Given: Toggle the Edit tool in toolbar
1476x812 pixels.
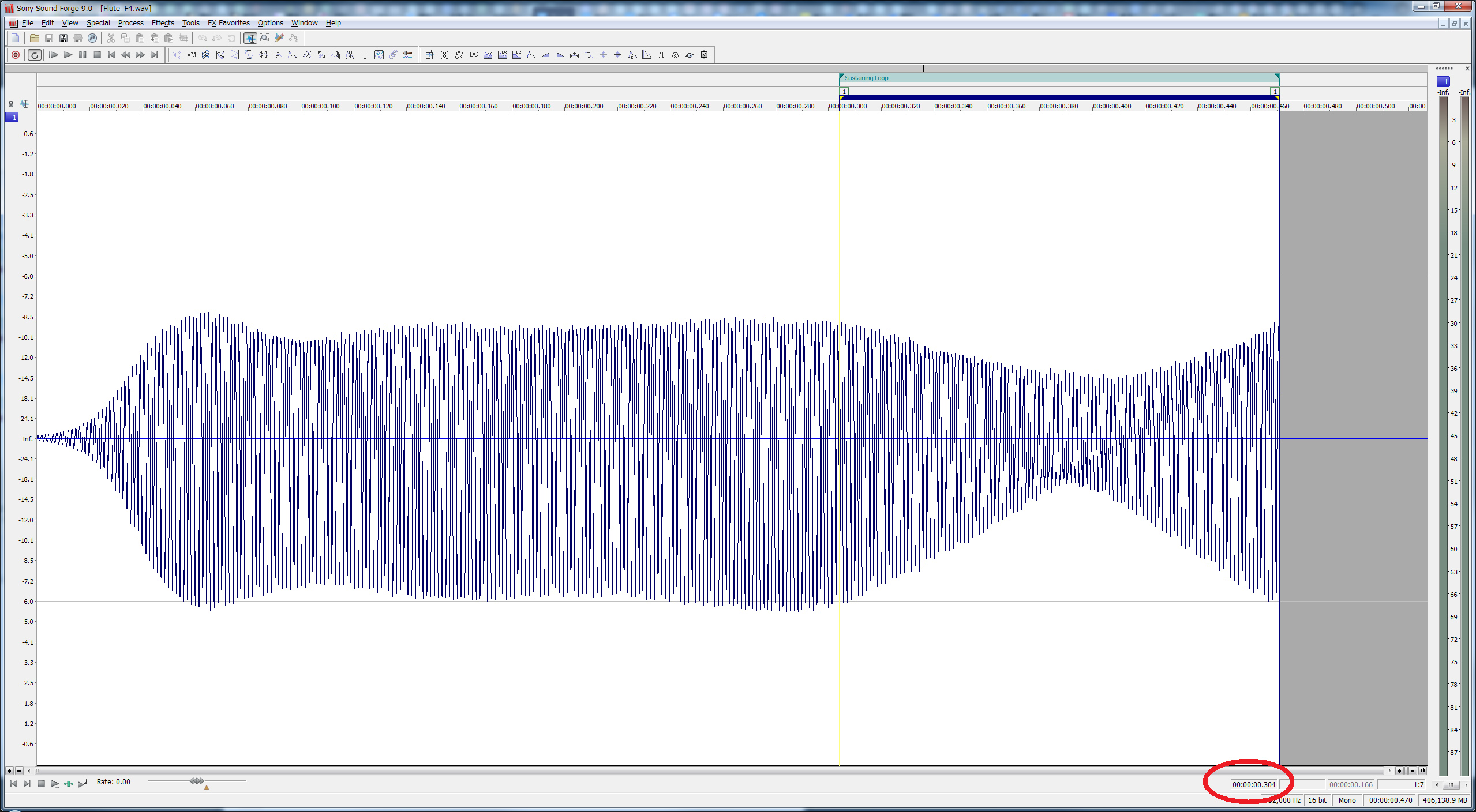Looking at the screenshot, I should point(250,38).
